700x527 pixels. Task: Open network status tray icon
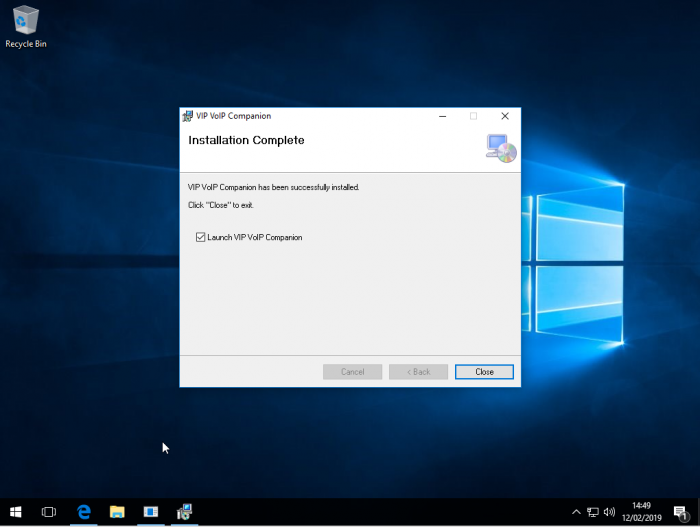coord(593,512)
